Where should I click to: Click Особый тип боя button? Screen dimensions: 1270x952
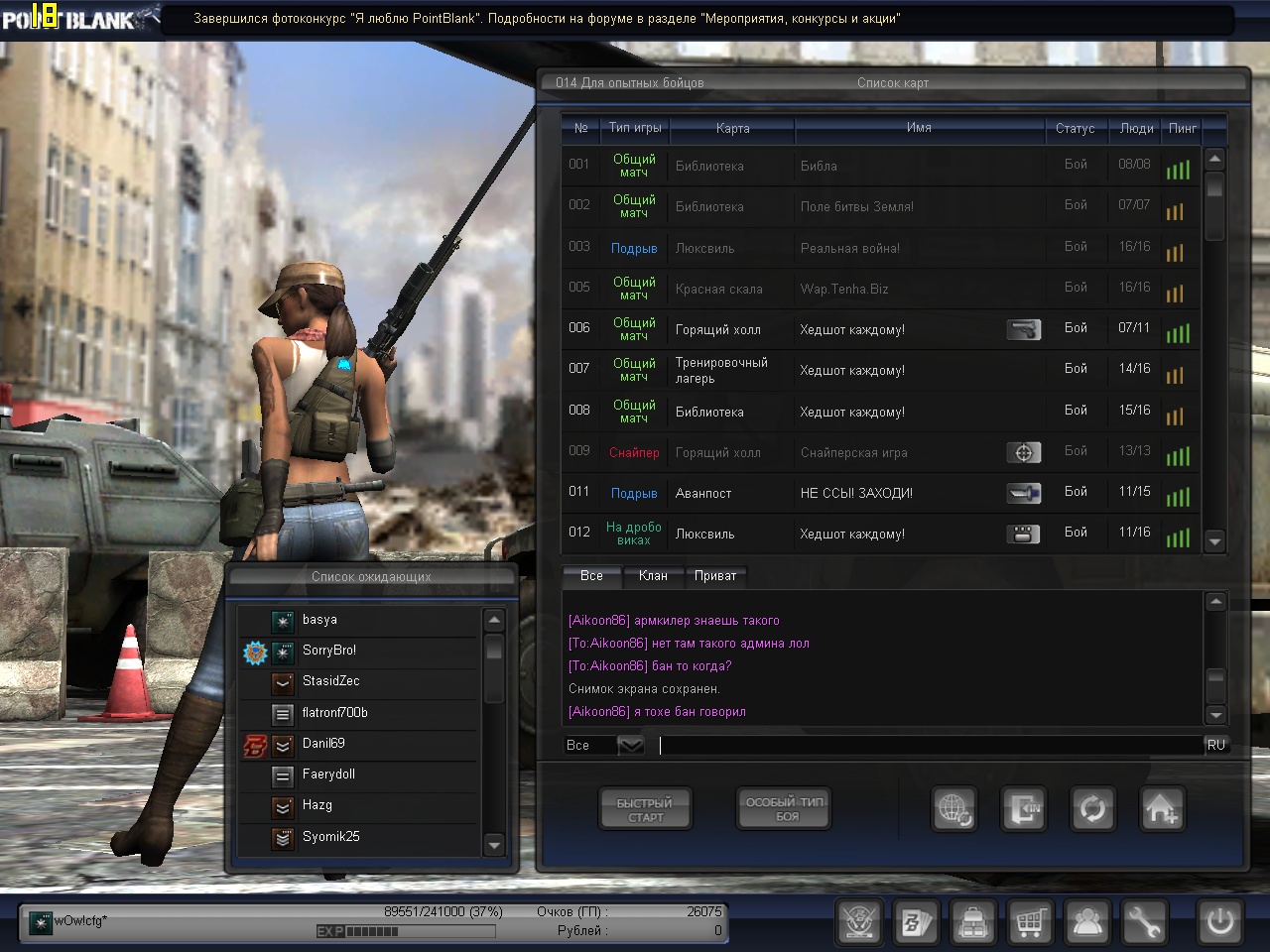(x=785, y=809)
